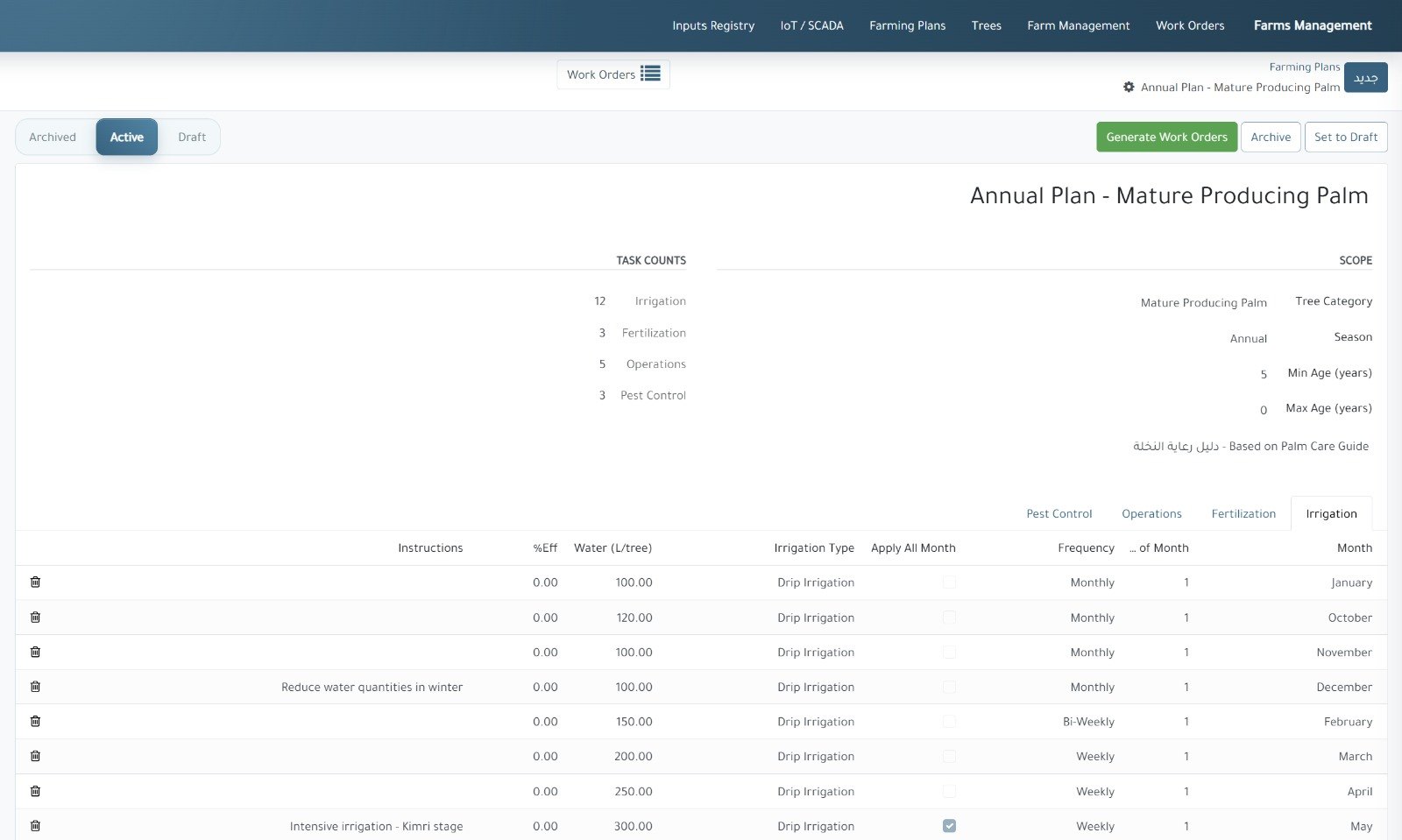The width and height of the screenshot is (1402, 840).
Task: Open Trees menu
Action: (x=987, y=25)
